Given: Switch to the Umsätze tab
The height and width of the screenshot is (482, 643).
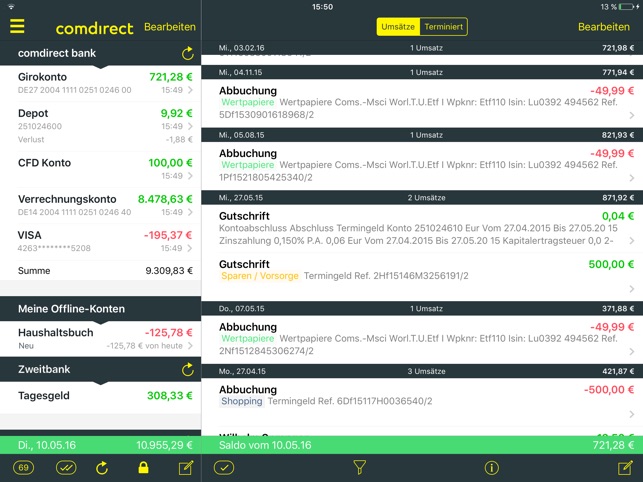Looking at the screenshot, I should tap(398, 27).
